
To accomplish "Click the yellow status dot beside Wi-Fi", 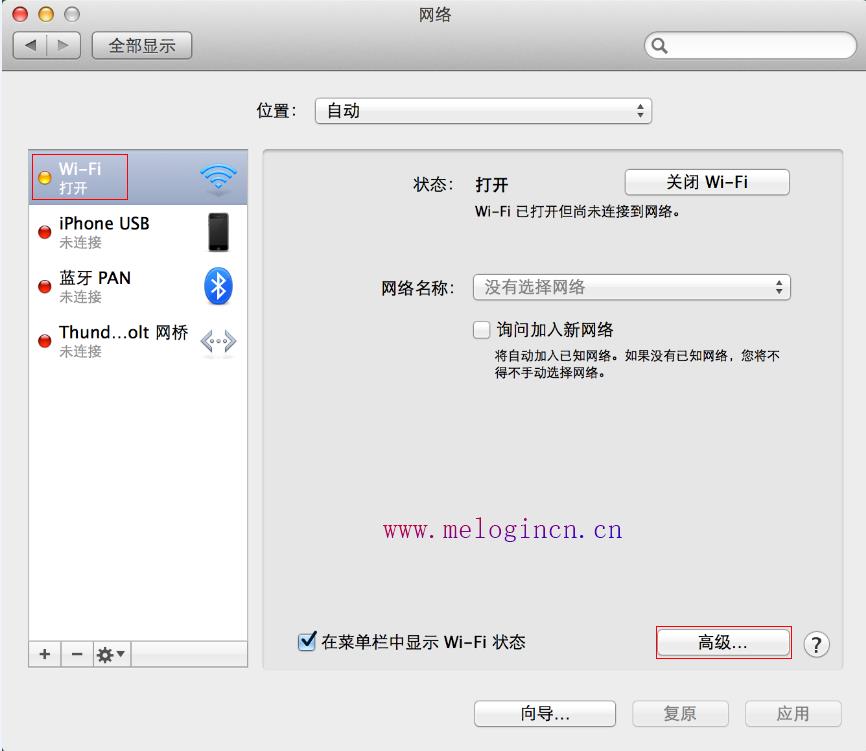I will click(44, 178).
